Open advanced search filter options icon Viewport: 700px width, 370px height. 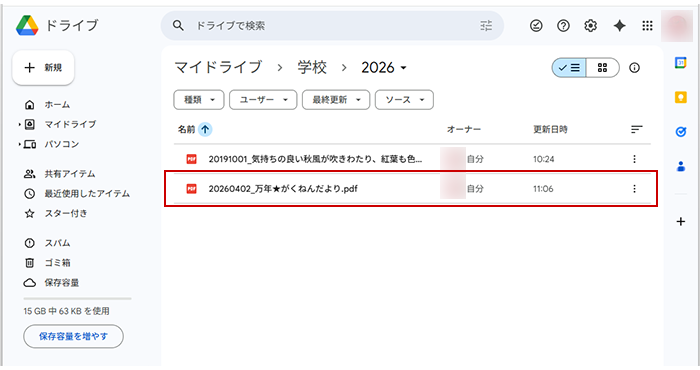point(486,26)
